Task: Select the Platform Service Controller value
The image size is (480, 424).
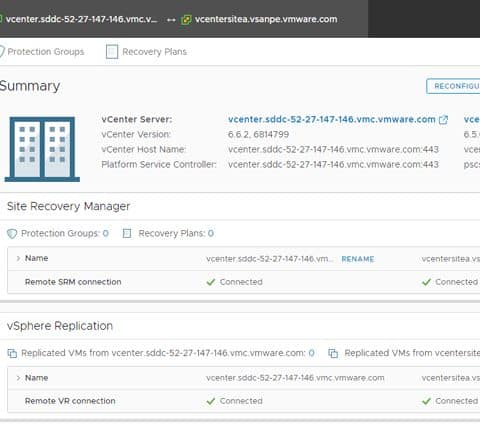Action: click(x=333, y=164)
